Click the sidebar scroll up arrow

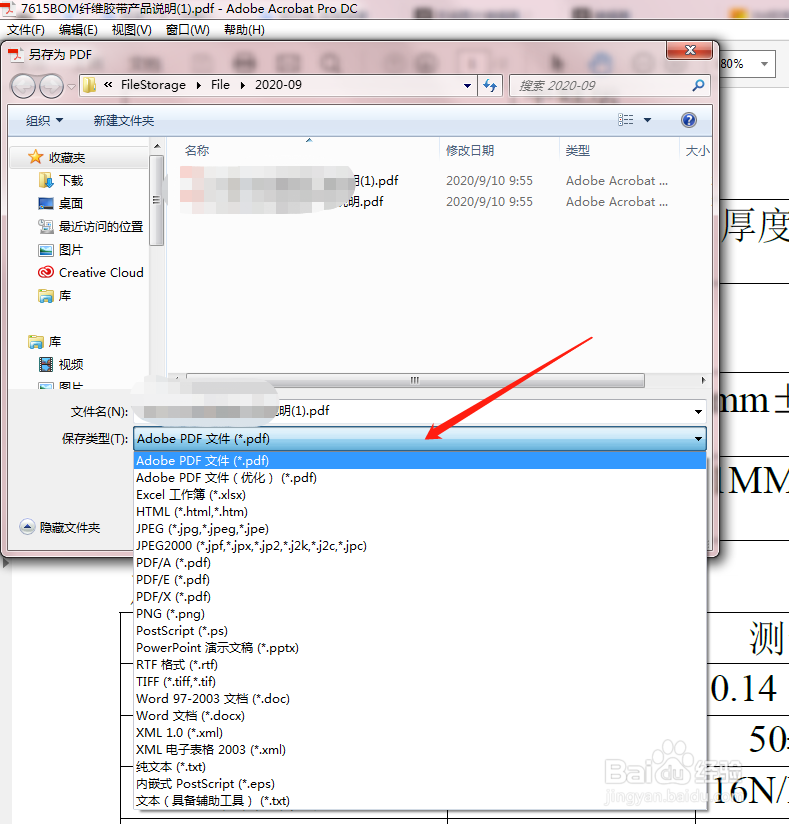pyautogui.click(x=157, y=146)
